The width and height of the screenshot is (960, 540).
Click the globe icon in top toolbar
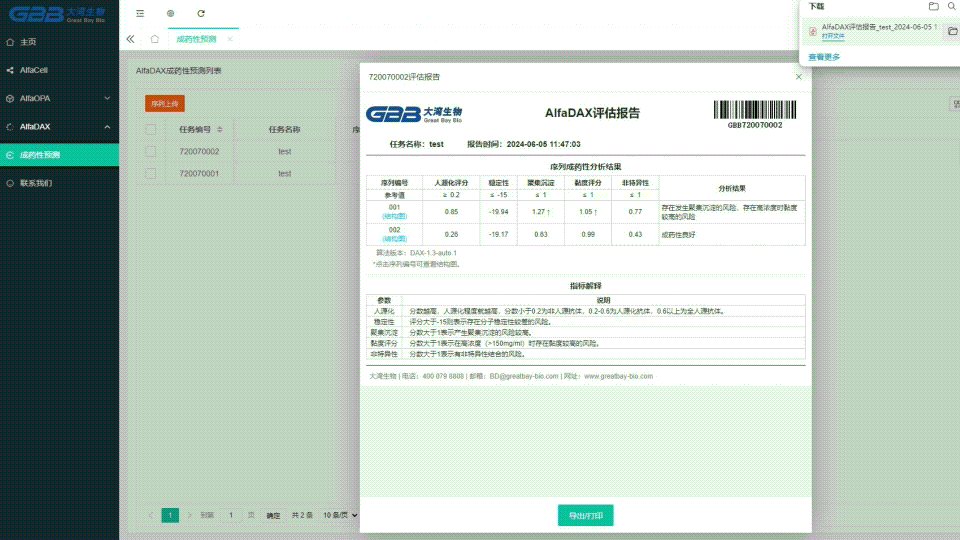click(x=171, y=13)
